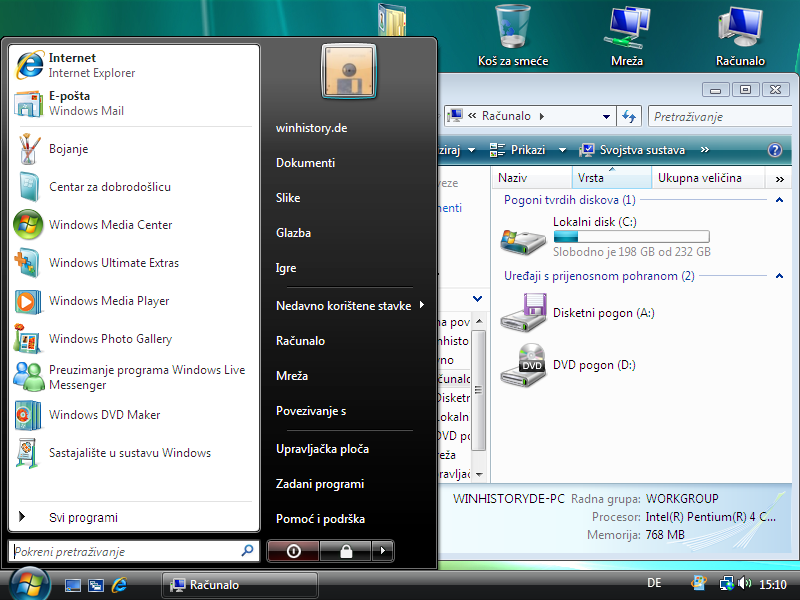Open the Bojanje paint program
Image resolution: width=800 pixels, height=600 pixels.
coord(134,149)
